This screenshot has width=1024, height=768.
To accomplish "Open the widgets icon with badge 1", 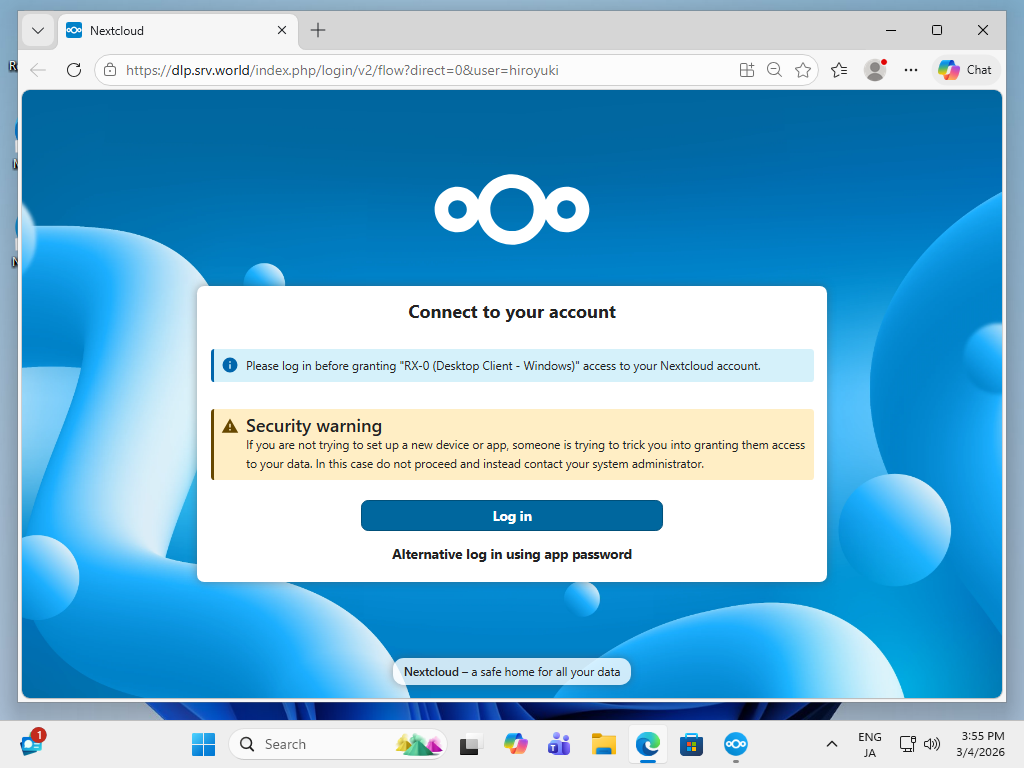I will (32, 743).
